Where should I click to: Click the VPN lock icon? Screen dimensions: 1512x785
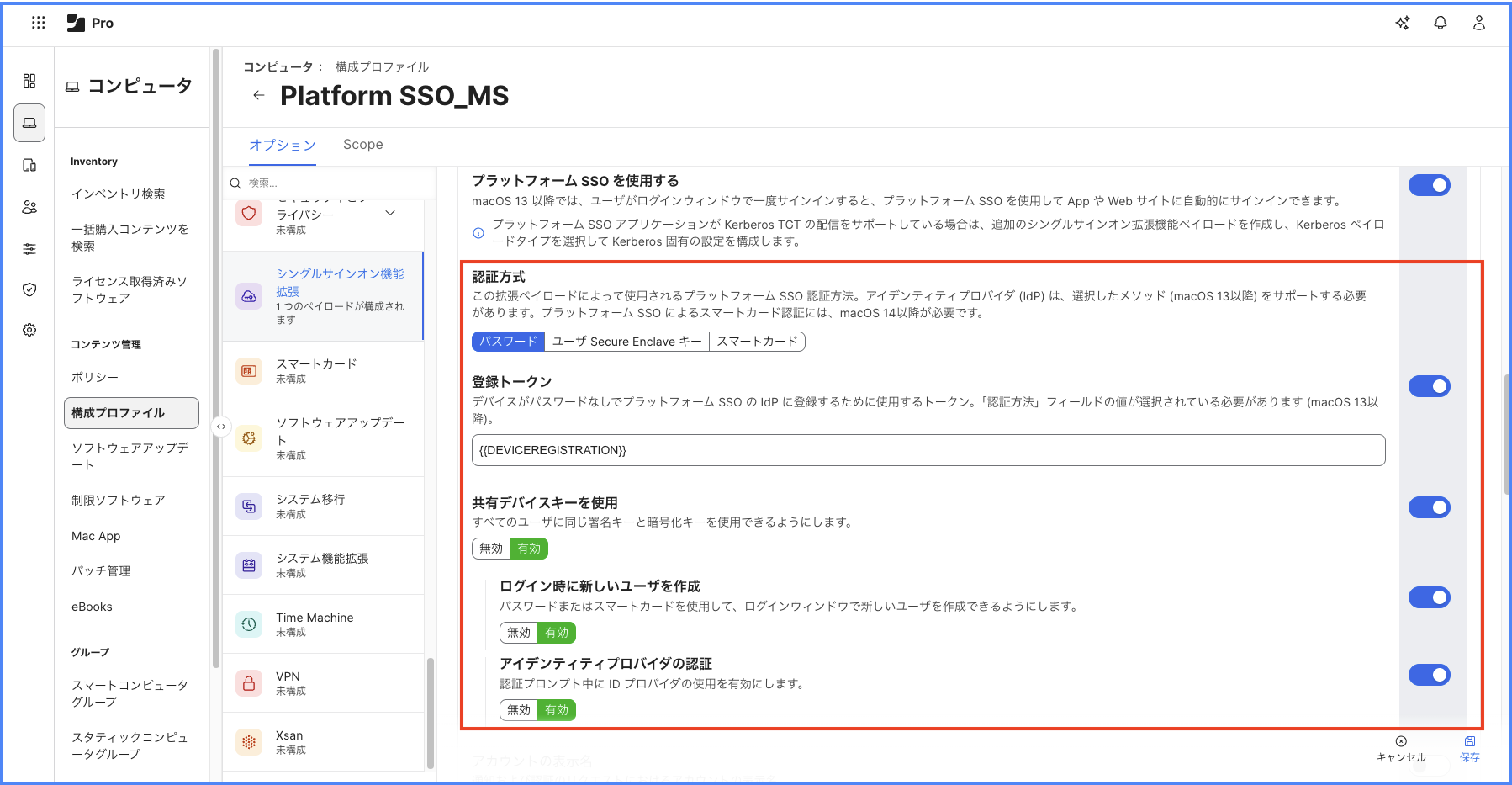pos(249,683)
